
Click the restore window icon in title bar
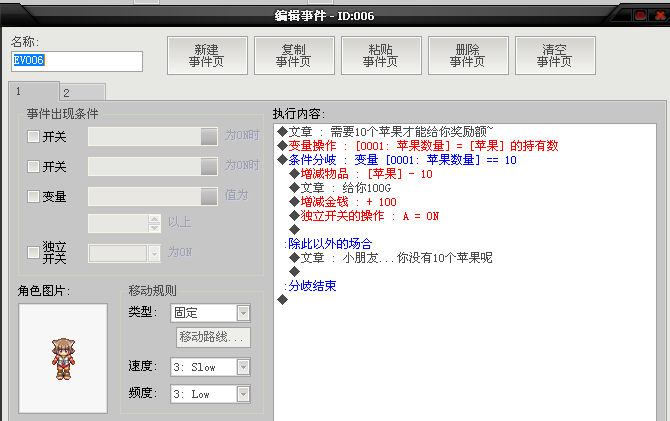pyautogui.click(x=640, y=16)
